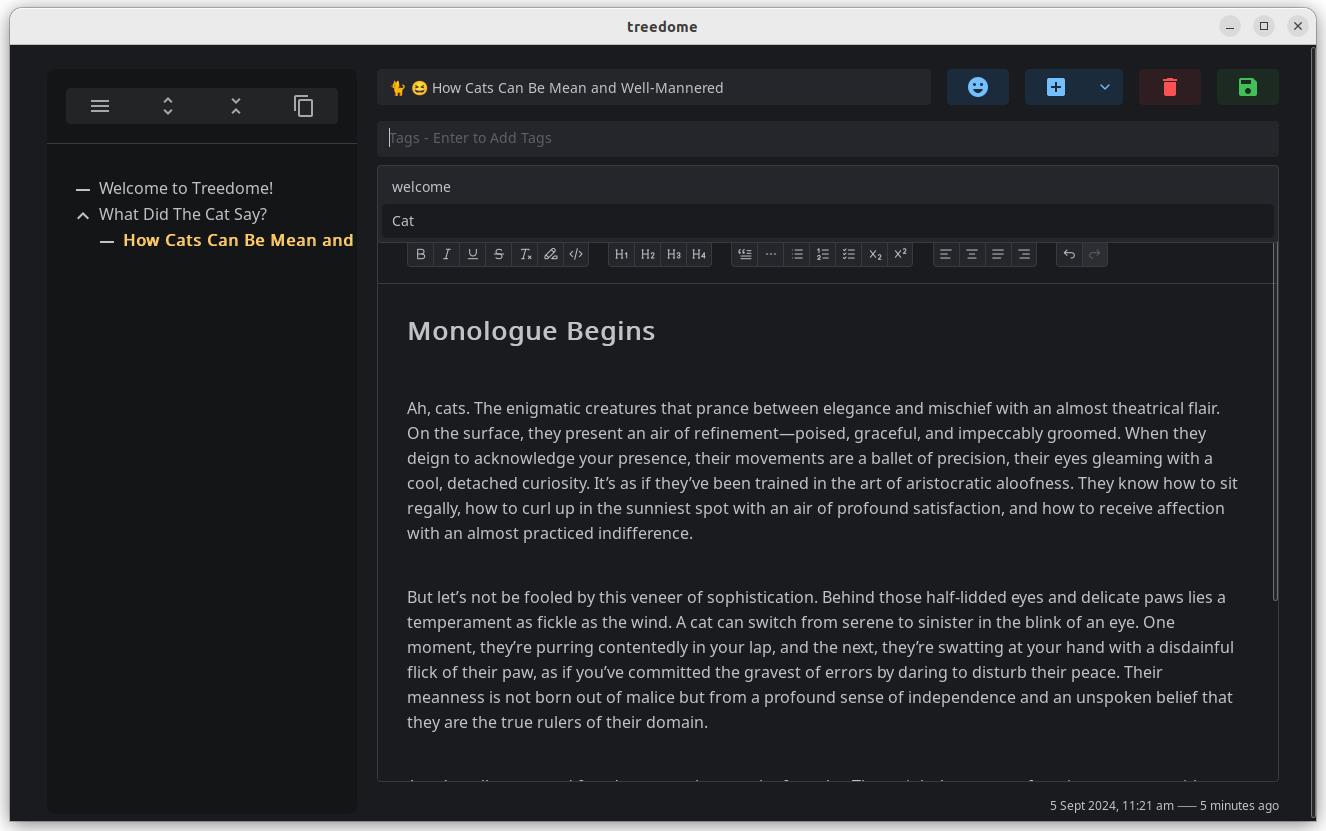
Task: Clear formatting with the Tx icon
Action: coord(525,254)
